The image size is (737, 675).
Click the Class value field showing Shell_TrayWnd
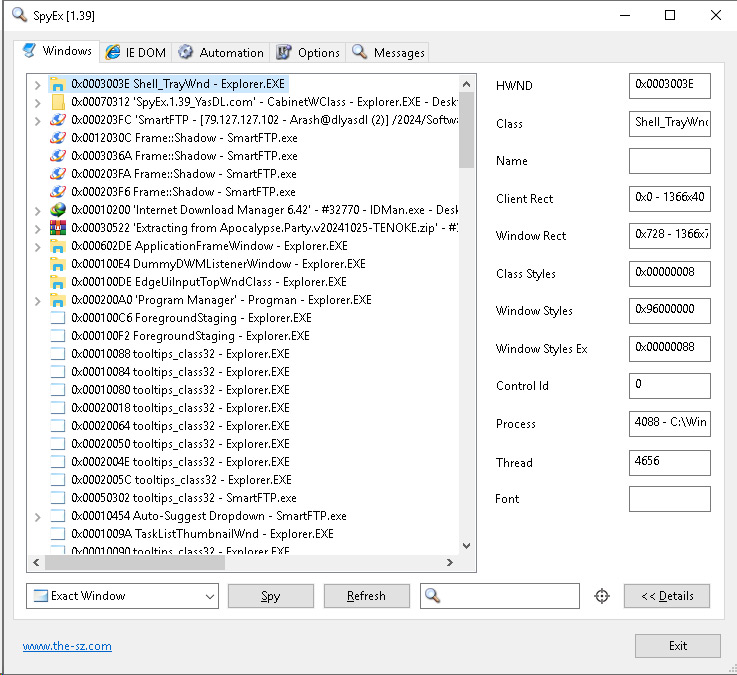point(670,124)
